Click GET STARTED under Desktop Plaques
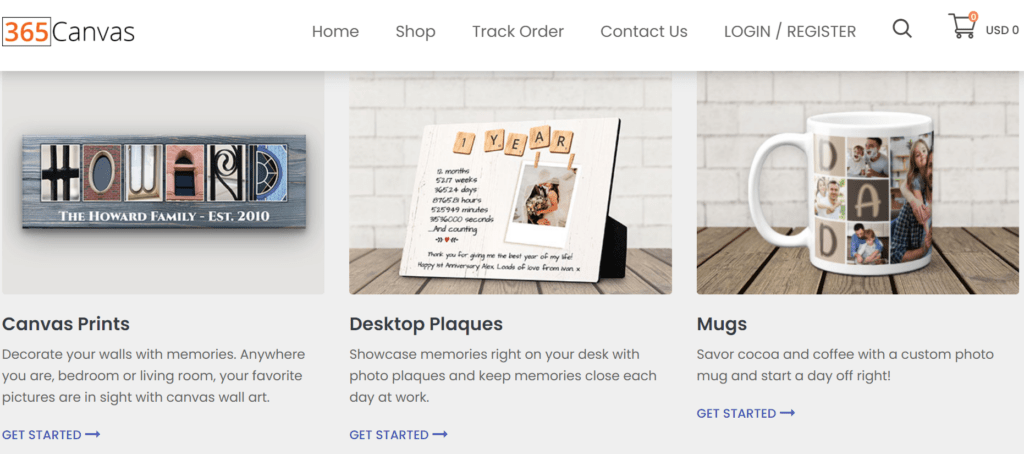The image size is (1024, 454). [x=389, y=435]
